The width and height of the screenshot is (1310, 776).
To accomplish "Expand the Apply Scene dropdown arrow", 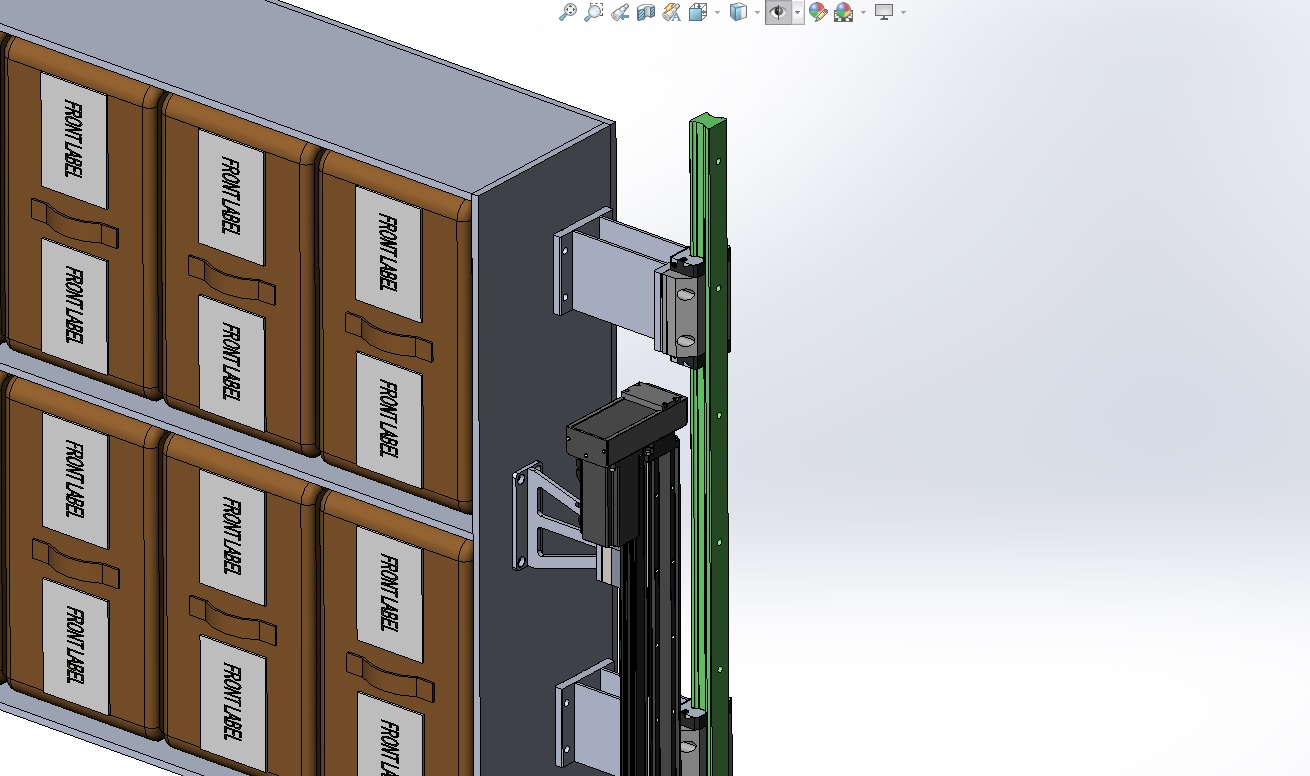I will click(x=863, y=13).
